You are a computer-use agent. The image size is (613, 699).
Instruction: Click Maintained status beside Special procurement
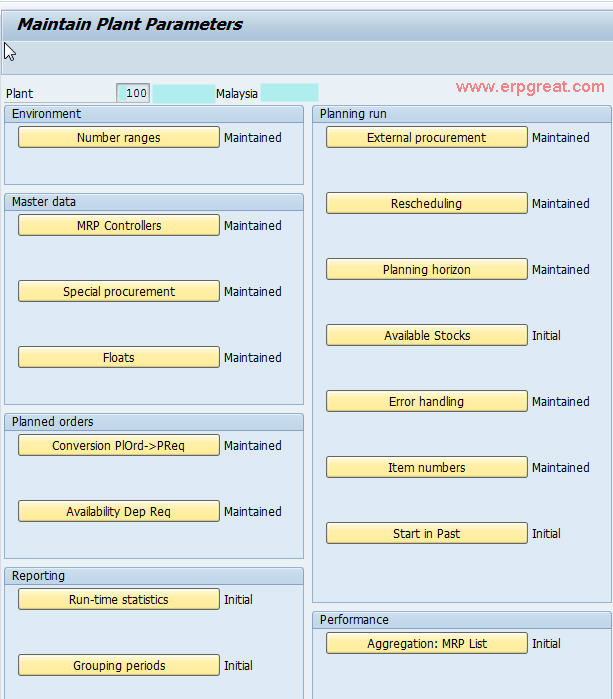[x=253, y=291]
